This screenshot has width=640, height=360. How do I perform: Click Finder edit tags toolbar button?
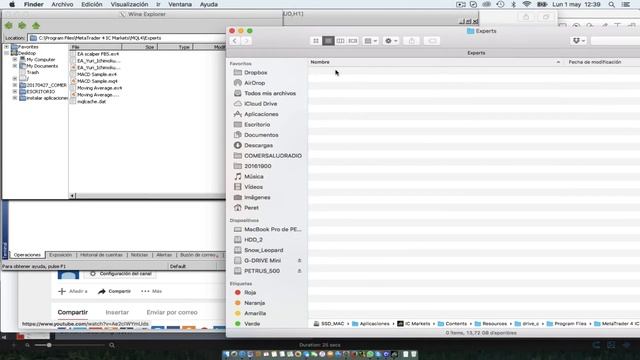(432, 41)
